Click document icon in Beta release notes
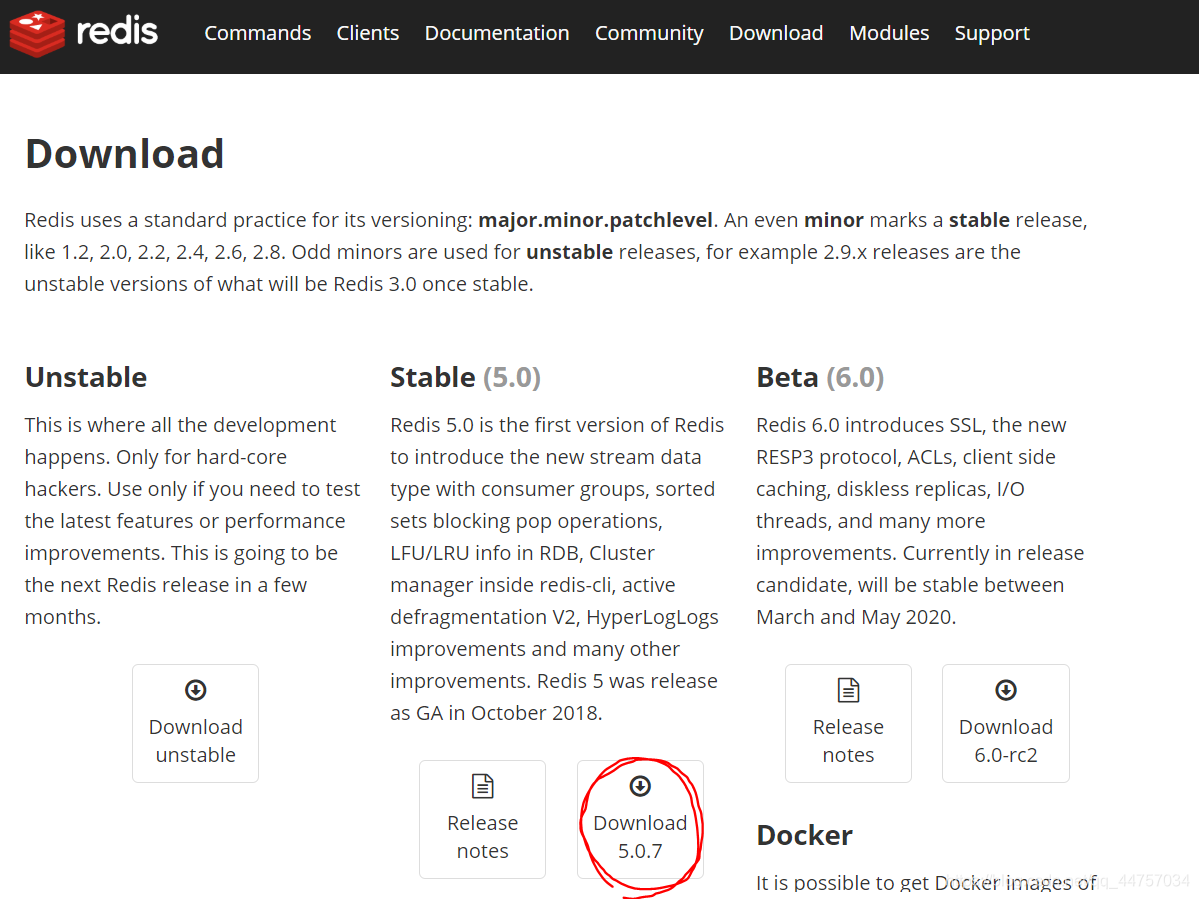 848,690
